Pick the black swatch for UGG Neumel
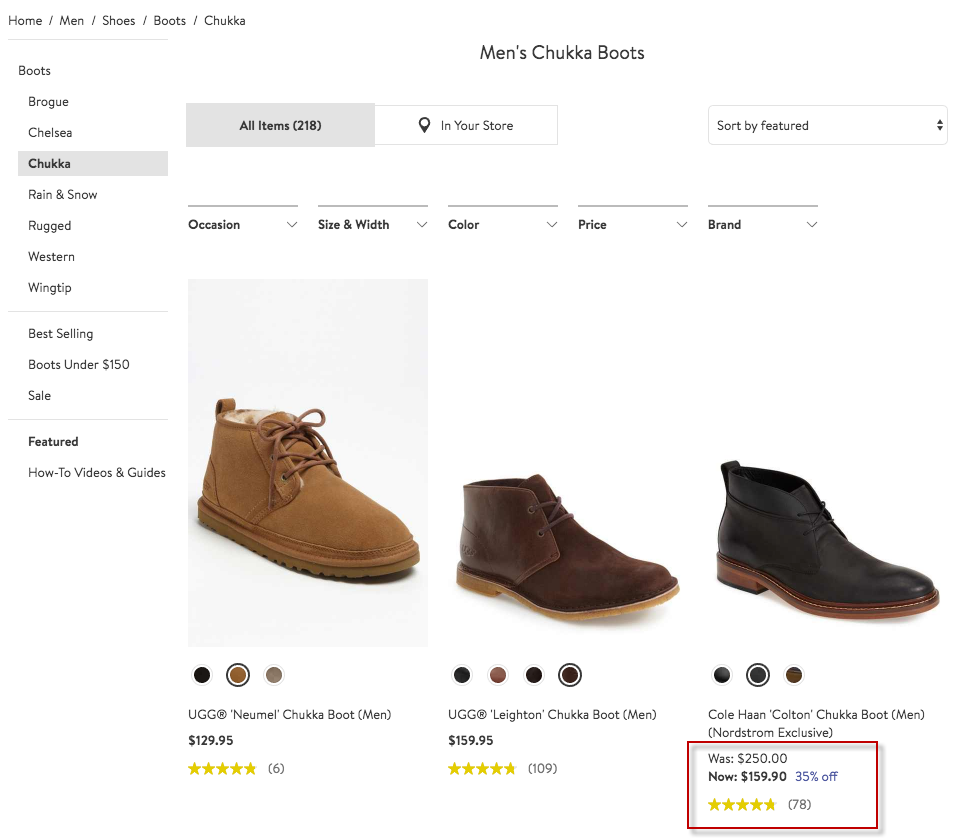This screenshot has height=840, width=957. (x=202, y=675)
